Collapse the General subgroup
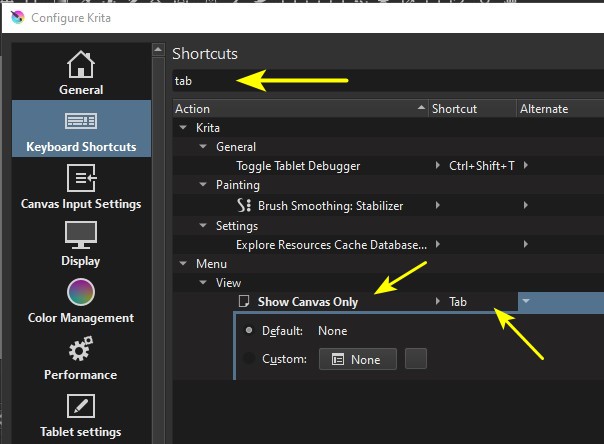 tap(203, 146)
